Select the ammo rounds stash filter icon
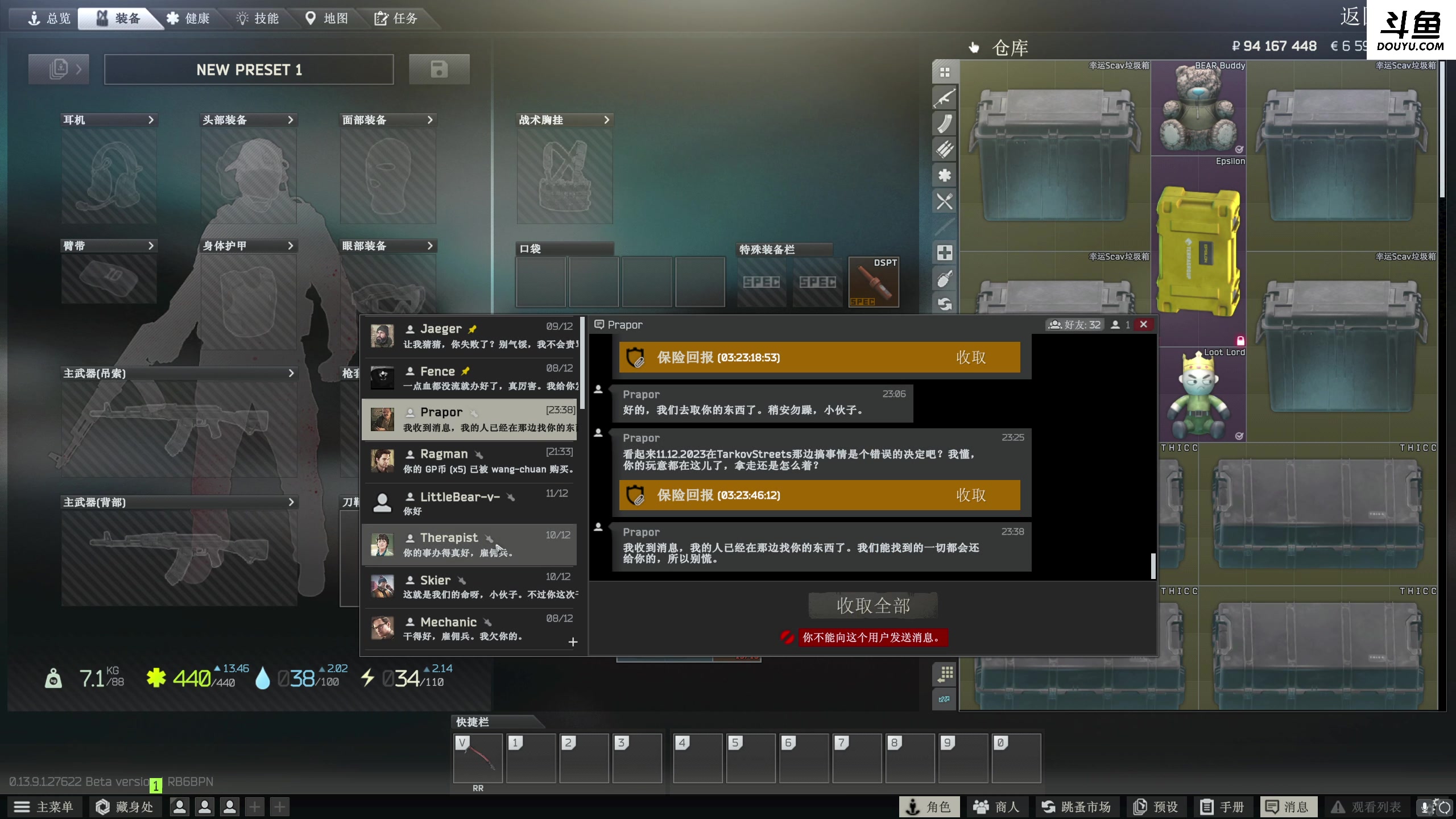This screenshot has width=1456, height=819. (x=945, y=149)
